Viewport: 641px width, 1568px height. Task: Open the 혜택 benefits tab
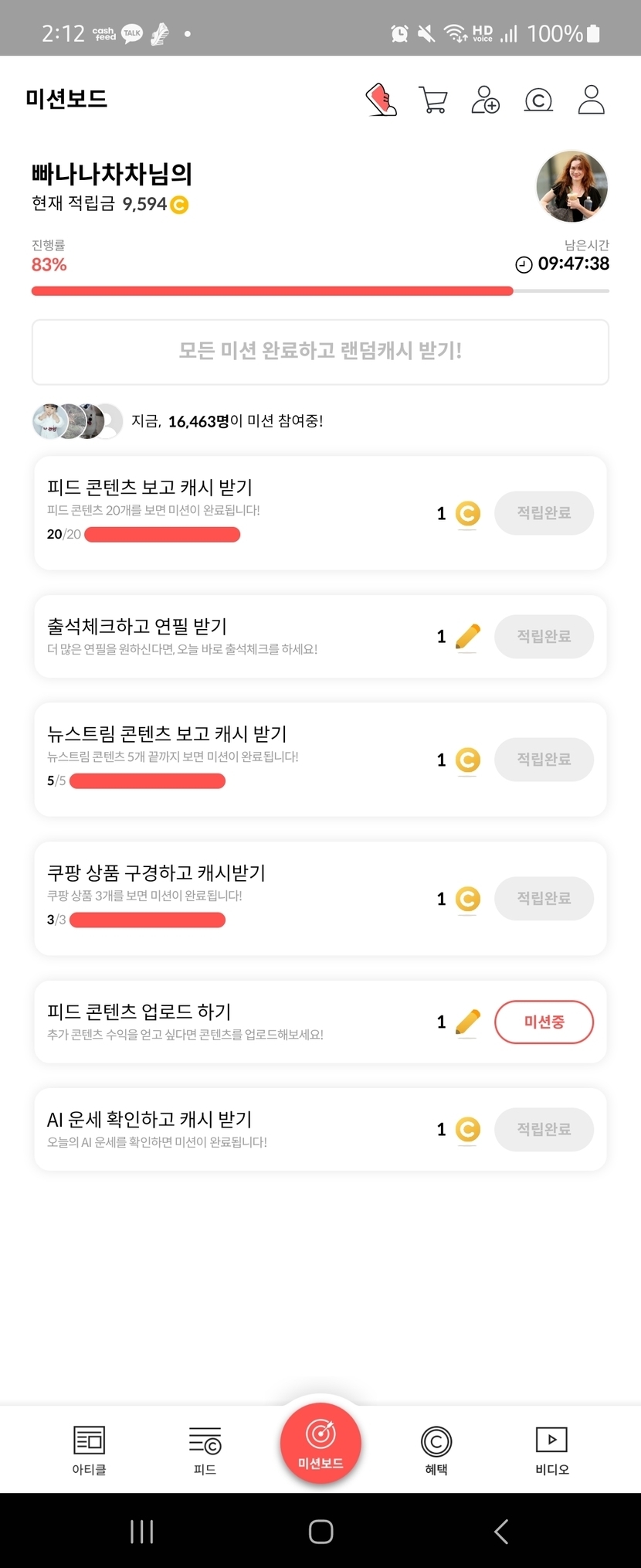tap(436, 1449)
